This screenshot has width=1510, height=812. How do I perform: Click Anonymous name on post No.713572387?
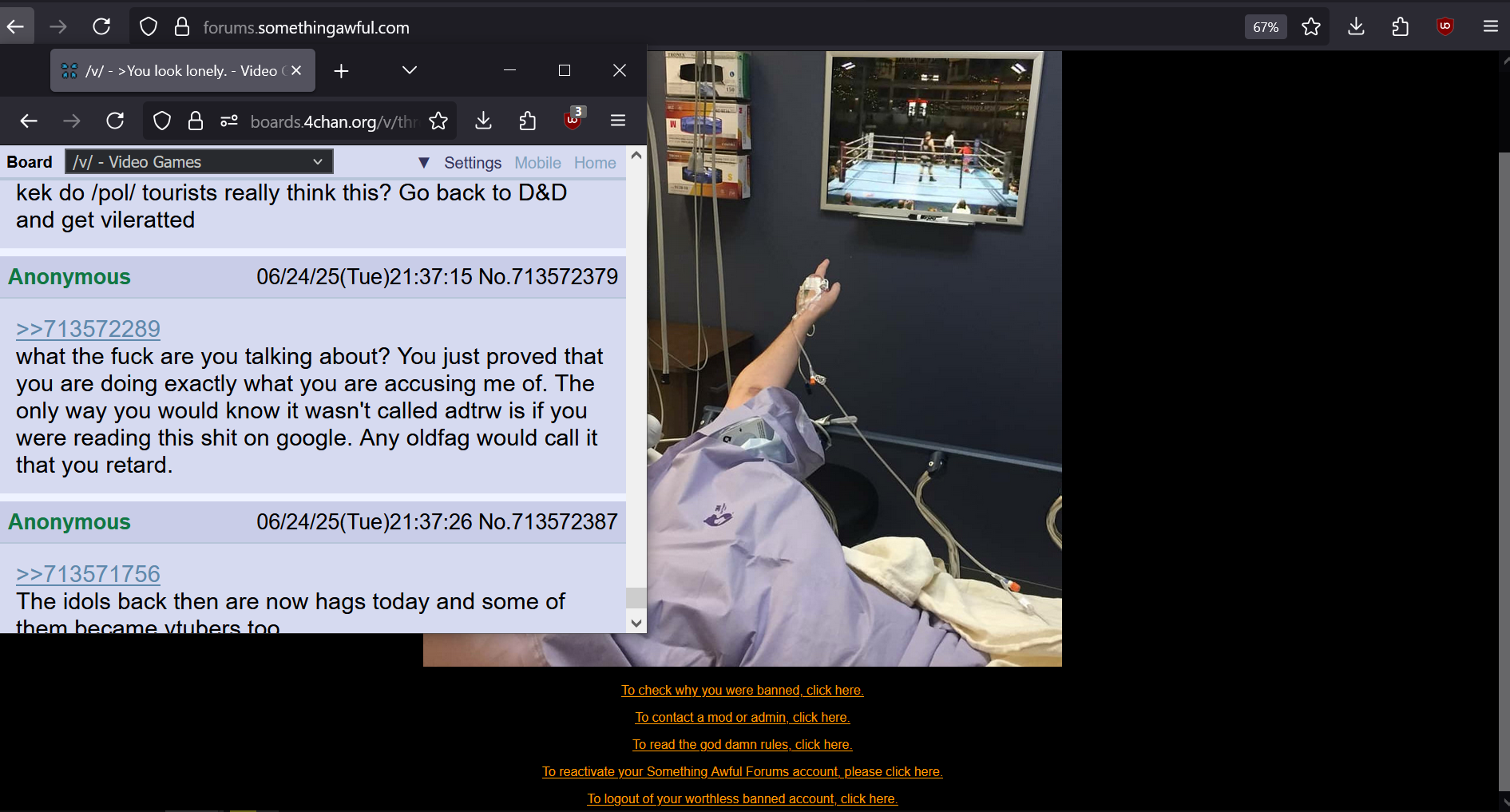click(x=69, y=522)
